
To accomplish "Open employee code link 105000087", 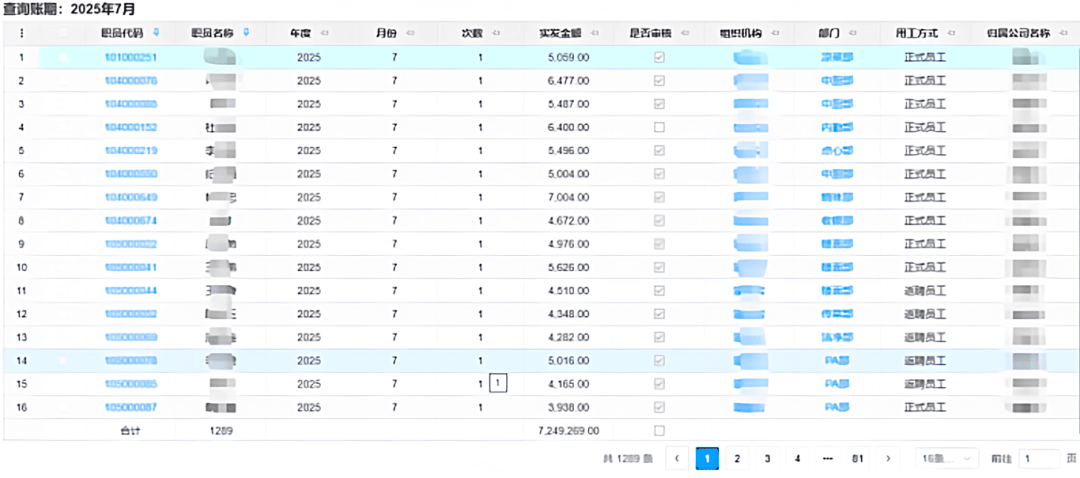I will pyautogui.click(x=131, y=407).
